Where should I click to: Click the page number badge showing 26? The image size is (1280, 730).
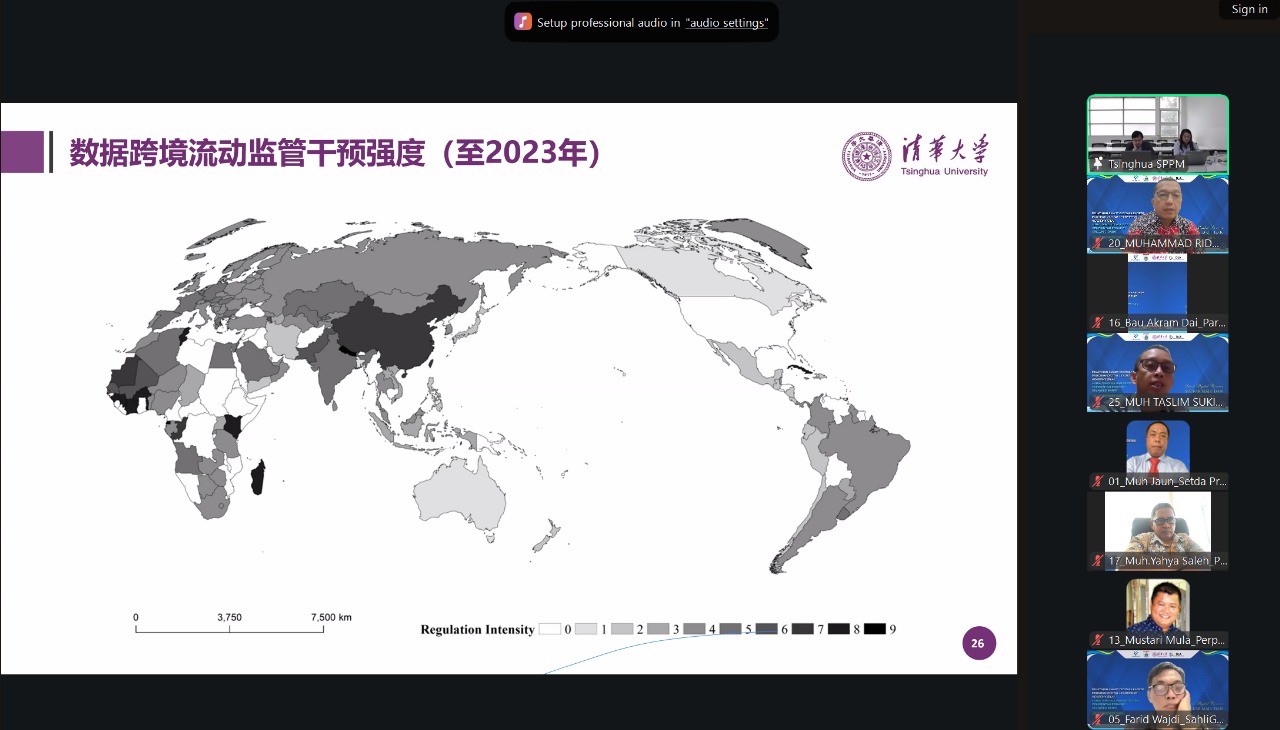click(979, 643)
